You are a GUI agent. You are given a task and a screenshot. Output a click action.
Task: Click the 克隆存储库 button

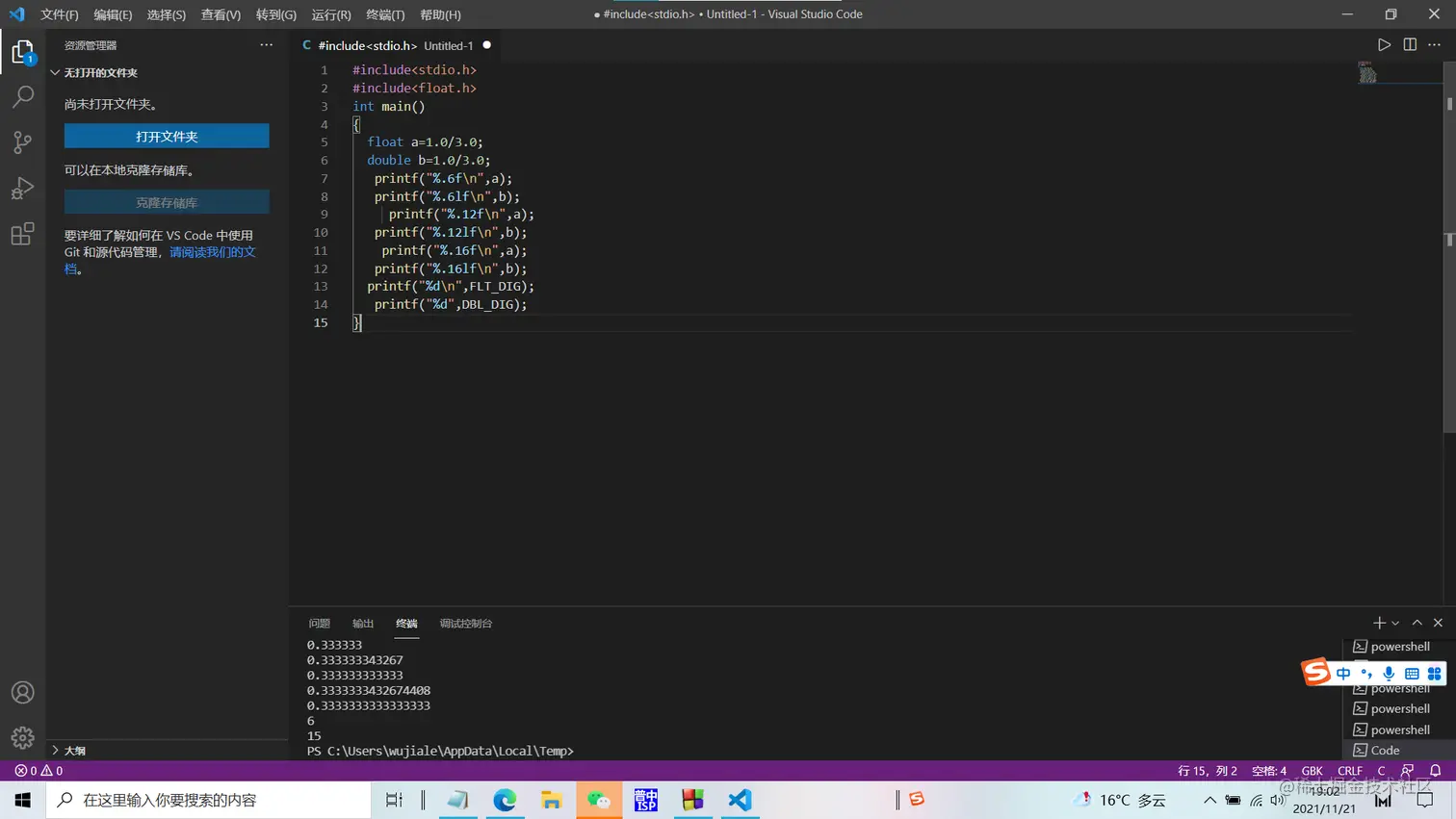167,203
